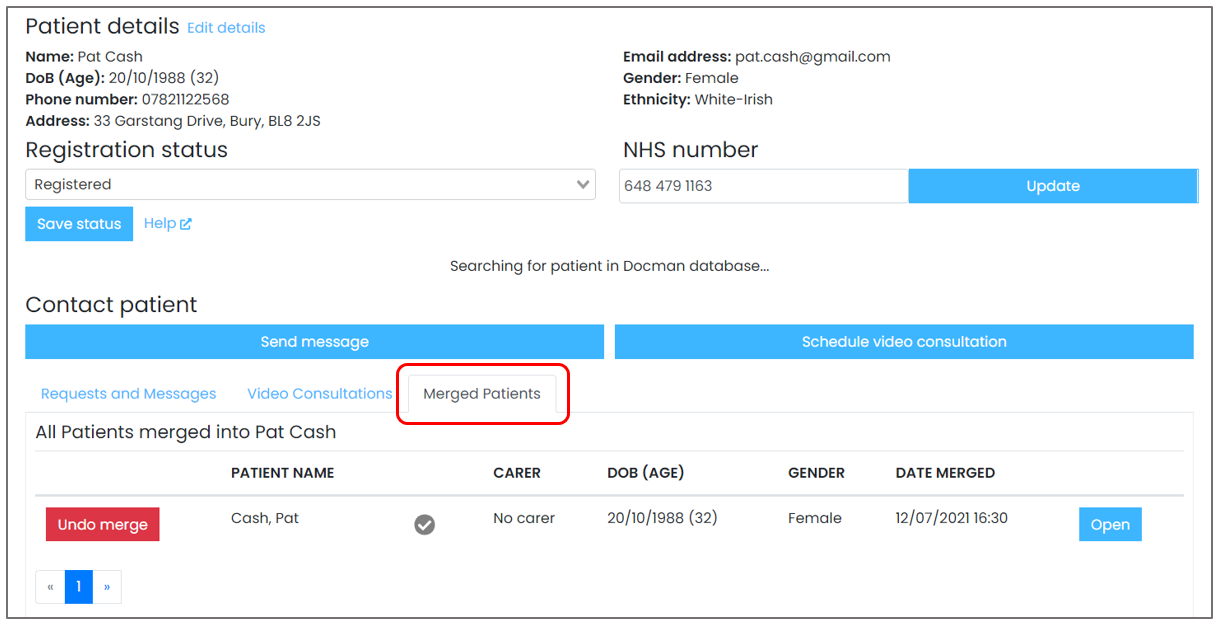Screen dimensions: 1223x626
Task: Click the Save status button
Action: tap(79, 224)
